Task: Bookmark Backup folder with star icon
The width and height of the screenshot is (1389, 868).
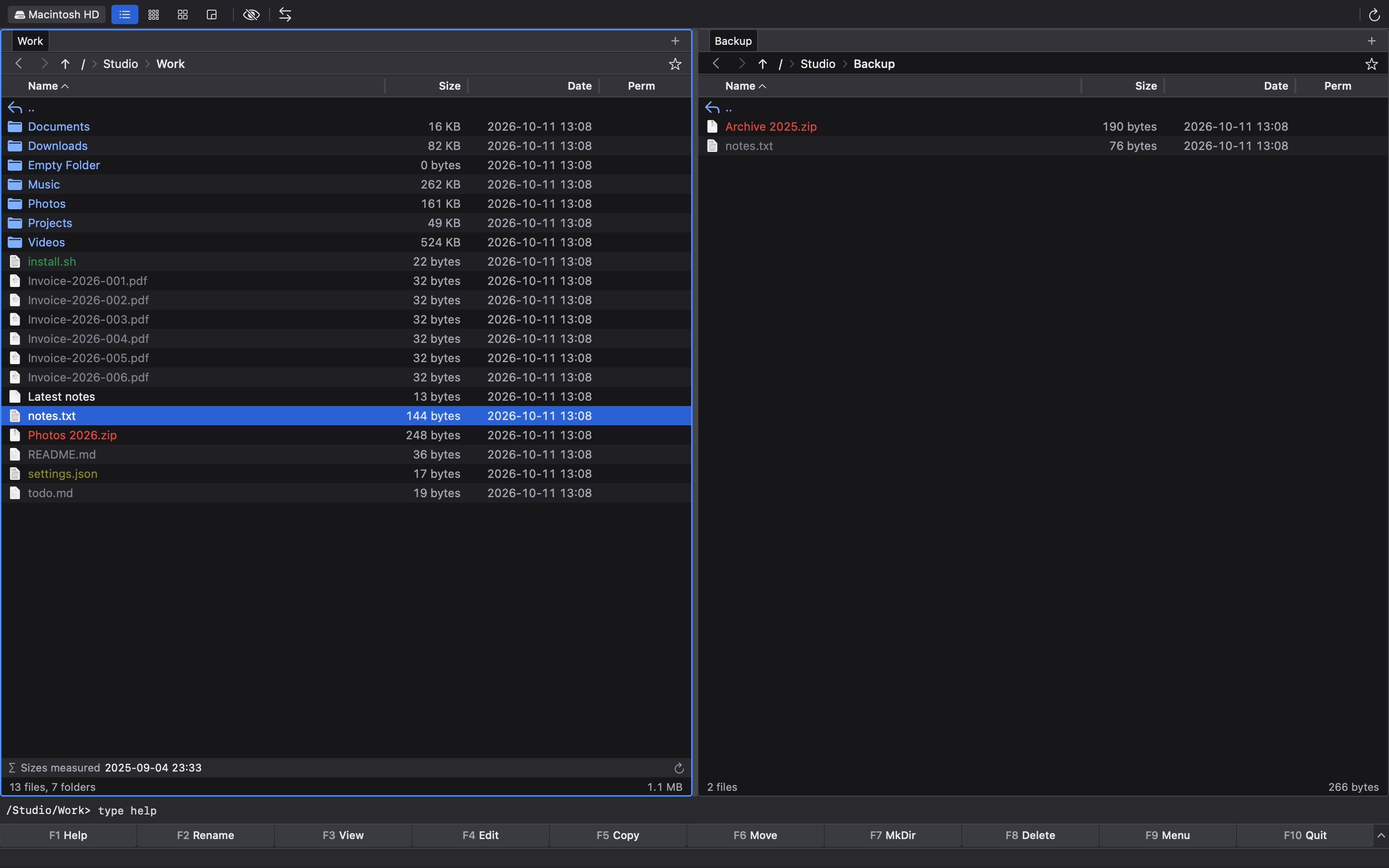Action: tap(1371, 64)
